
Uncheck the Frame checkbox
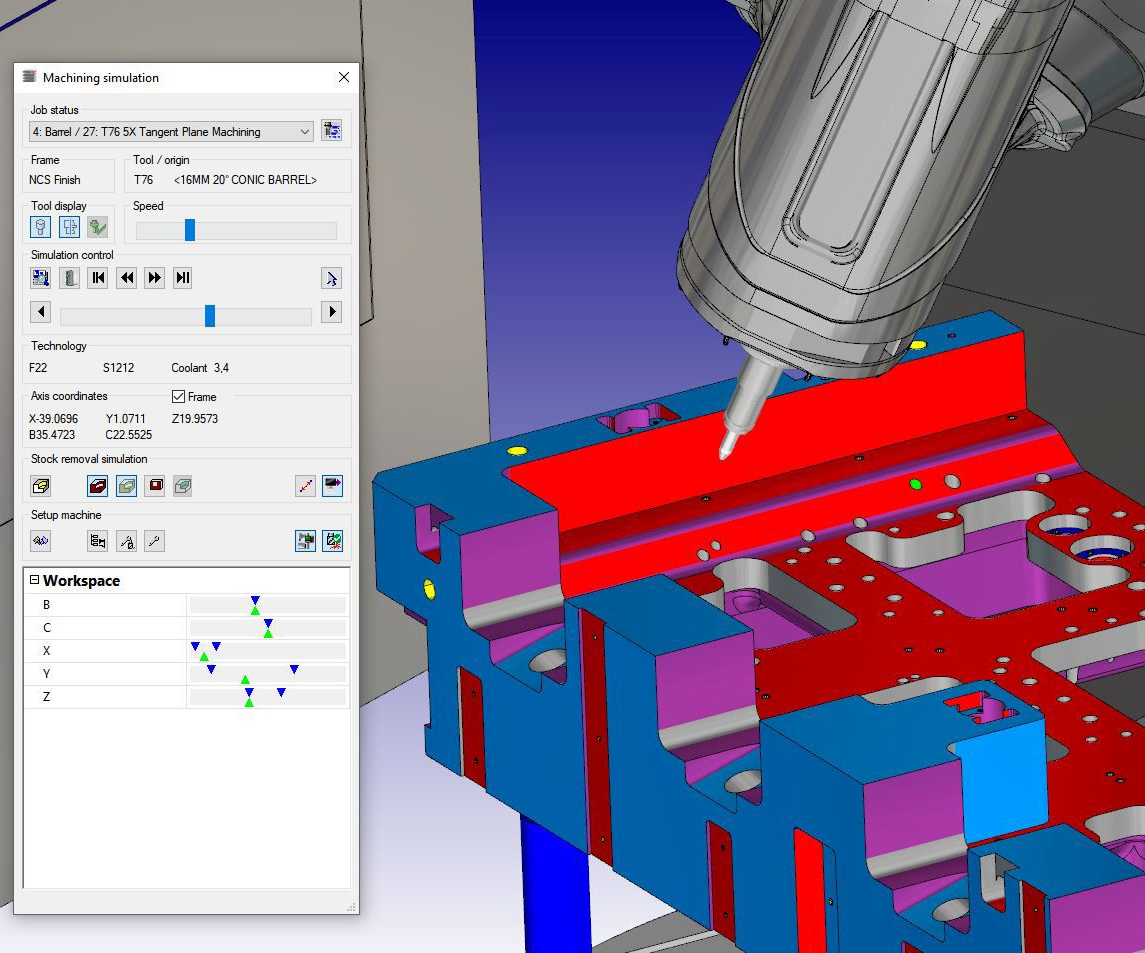tap(178, 397)
